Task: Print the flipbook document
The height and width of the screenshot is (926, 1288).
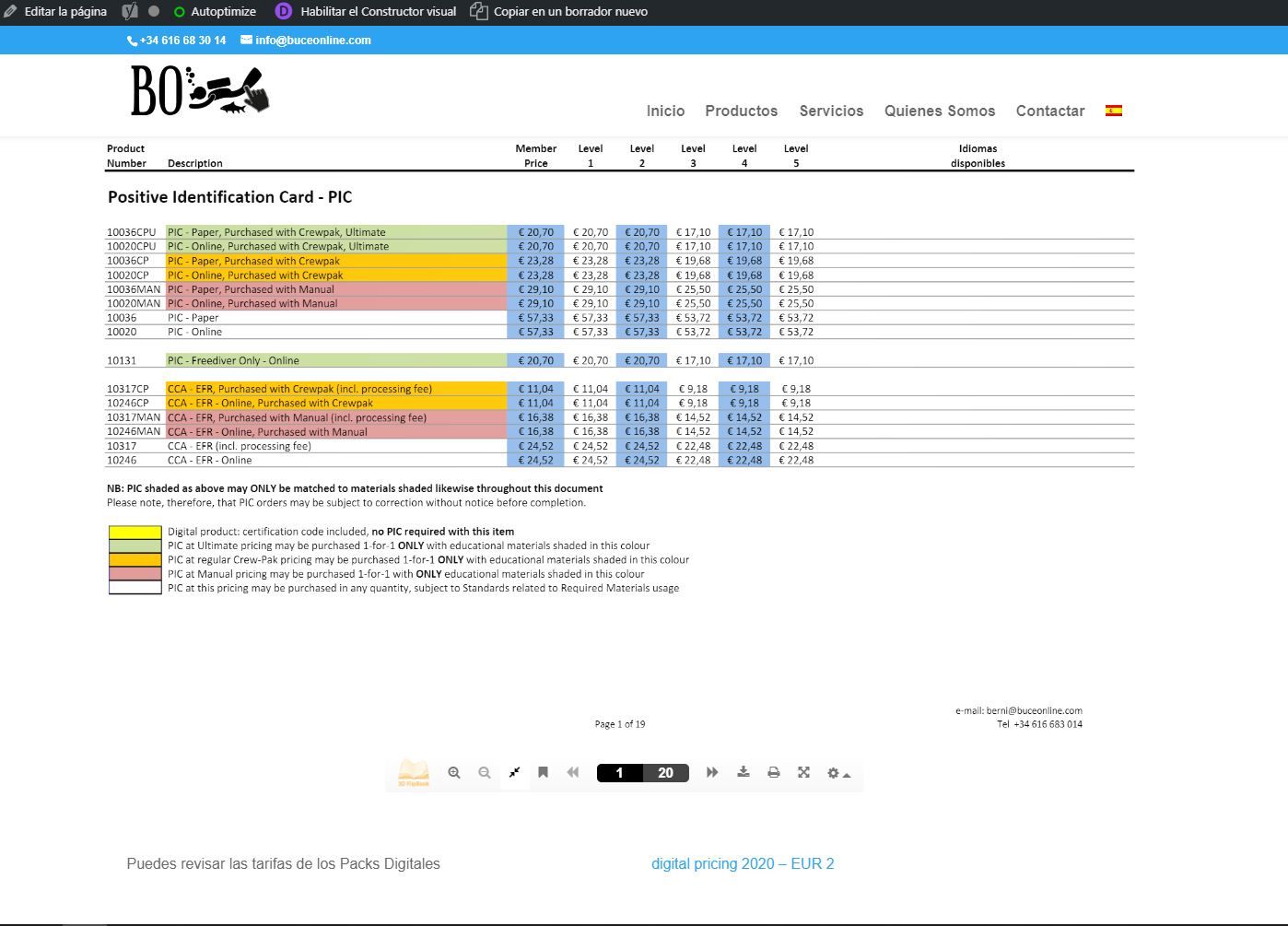Action: 774,772
